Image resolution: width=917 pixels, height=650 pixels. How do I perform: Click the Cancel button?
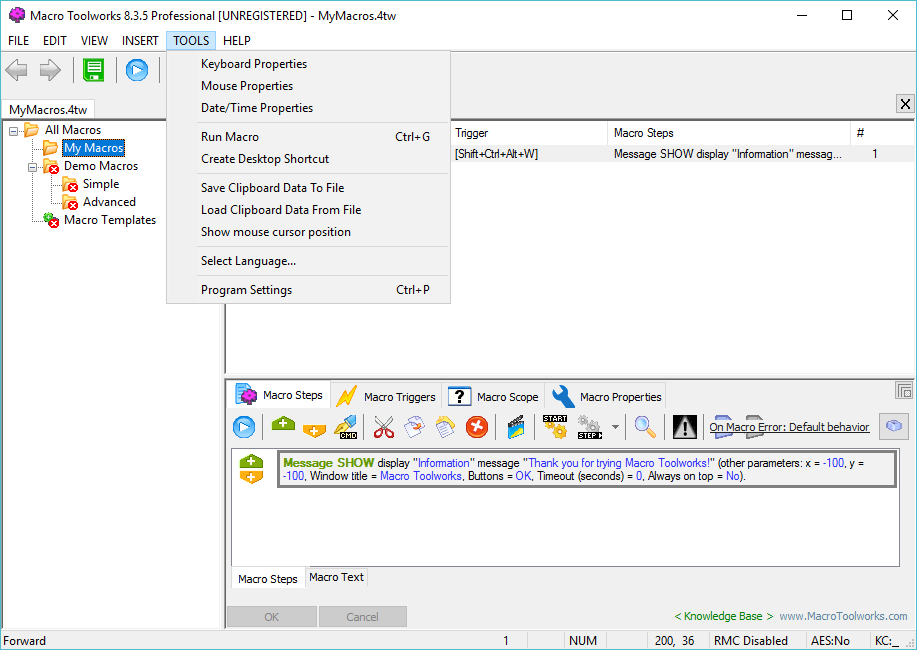point(363,617)
